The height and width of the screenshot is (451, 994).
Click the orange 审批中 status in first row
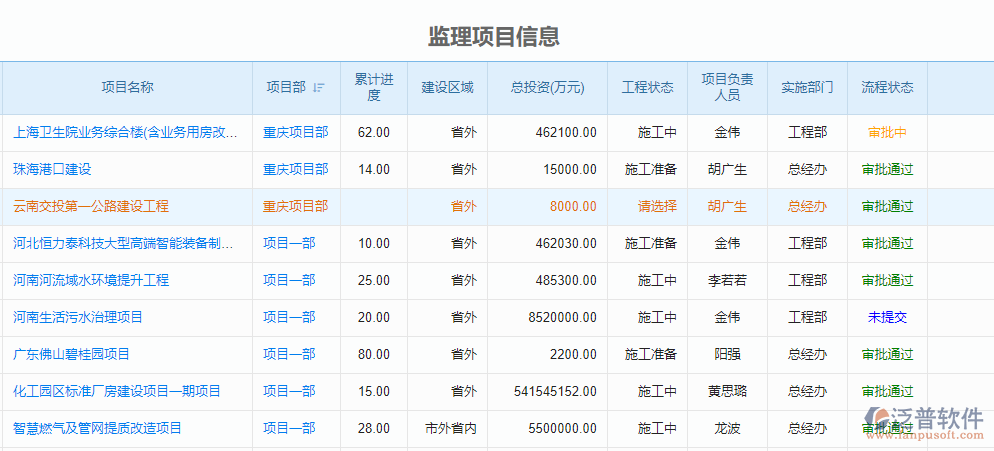tap(887, 132)
